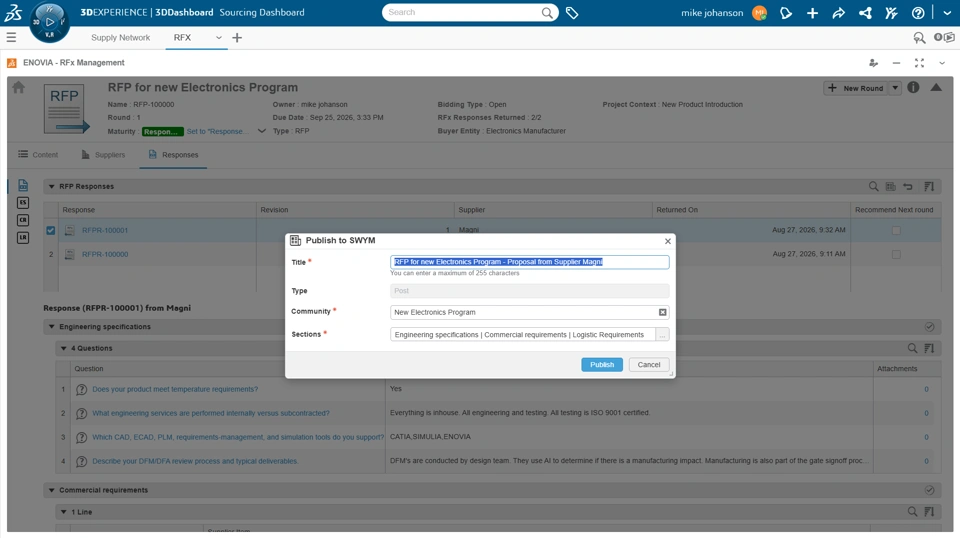
Task: Open the RFX tab dropdown arrow
Action: [x=219, y=38]
